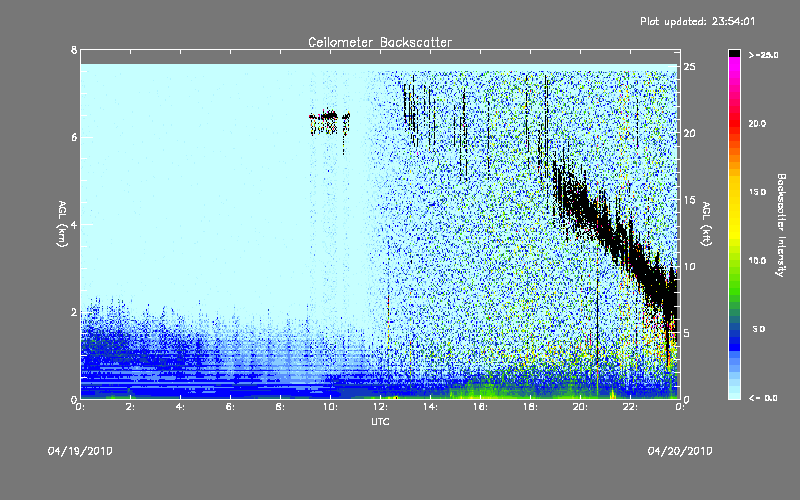Select the "22:" UTC hour tick

point(630,407)
